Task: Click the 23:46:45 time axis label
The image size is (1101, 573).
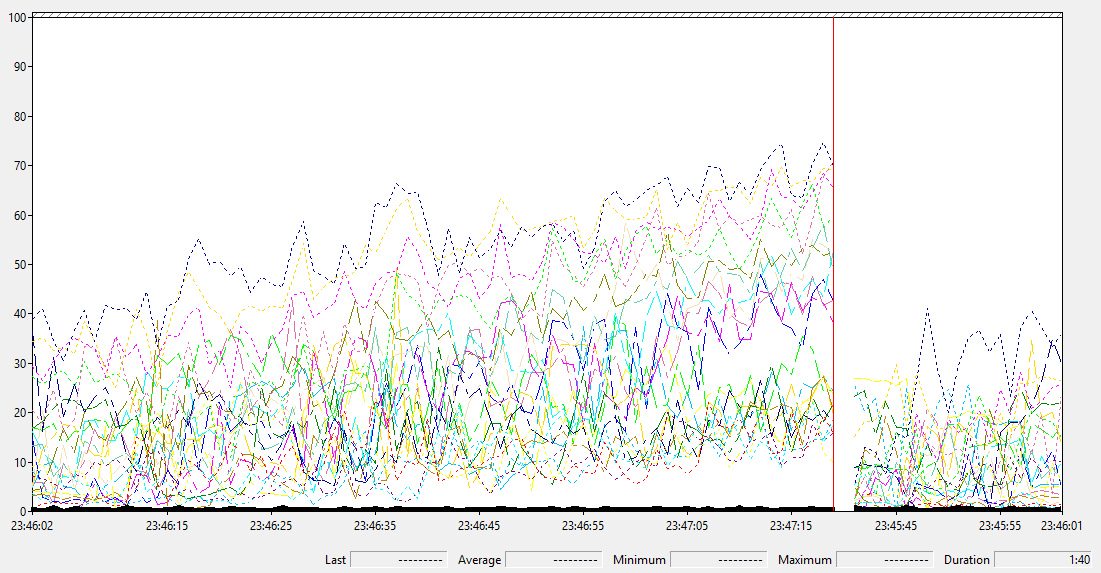Action: click(479, 525)
